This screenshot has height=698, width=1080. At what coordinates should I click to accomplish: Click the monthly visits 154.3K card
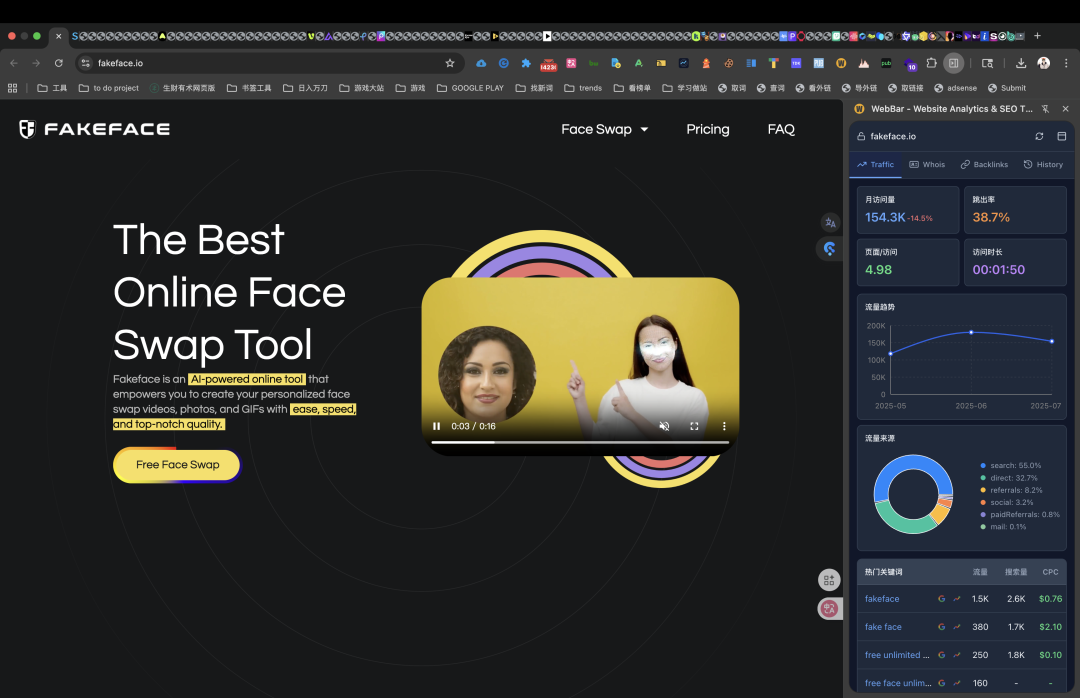pos(908,210)
